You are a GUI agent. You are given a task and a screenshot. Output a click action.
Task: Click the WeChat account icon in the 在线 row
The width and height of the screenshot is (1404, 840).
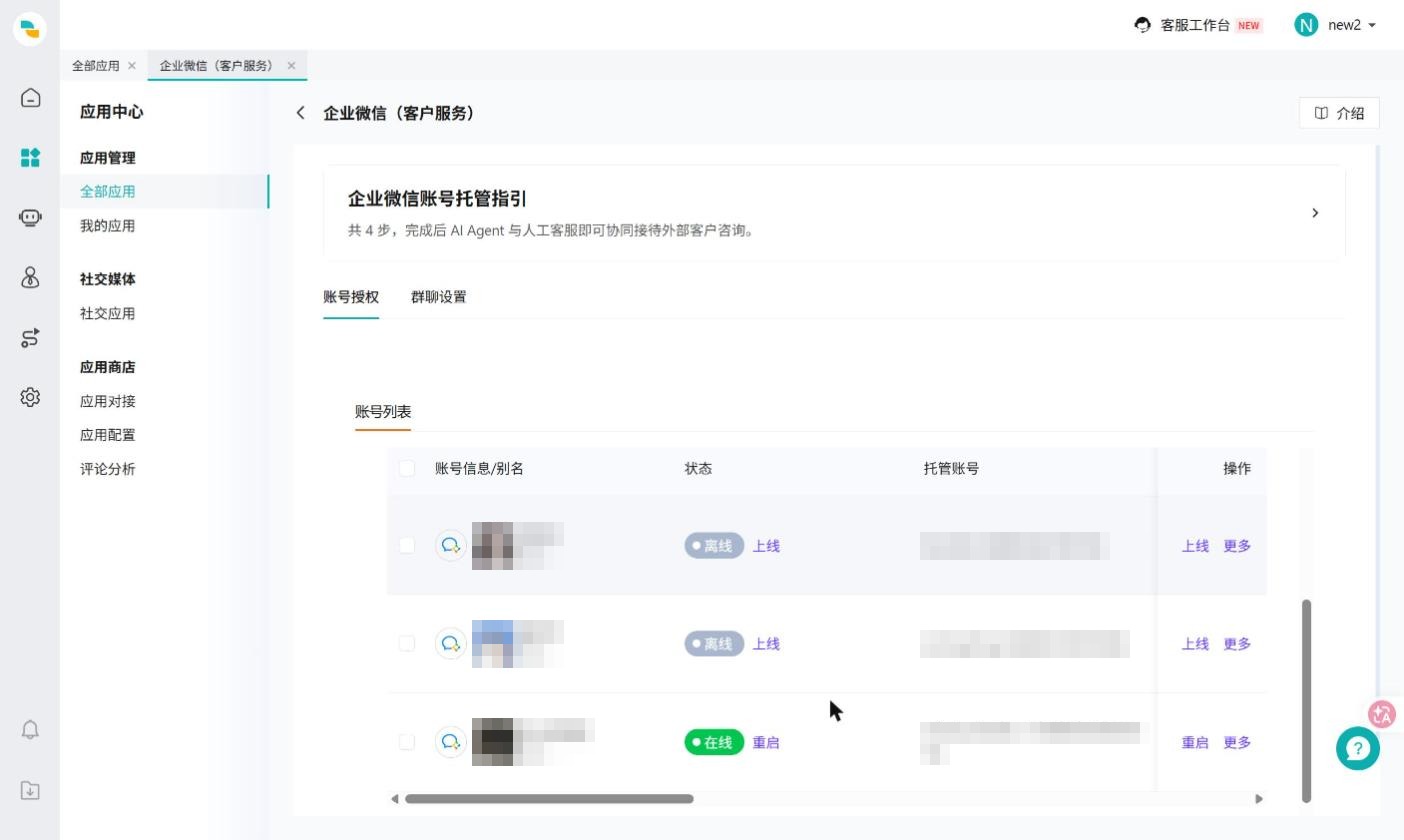coord(451,742)
